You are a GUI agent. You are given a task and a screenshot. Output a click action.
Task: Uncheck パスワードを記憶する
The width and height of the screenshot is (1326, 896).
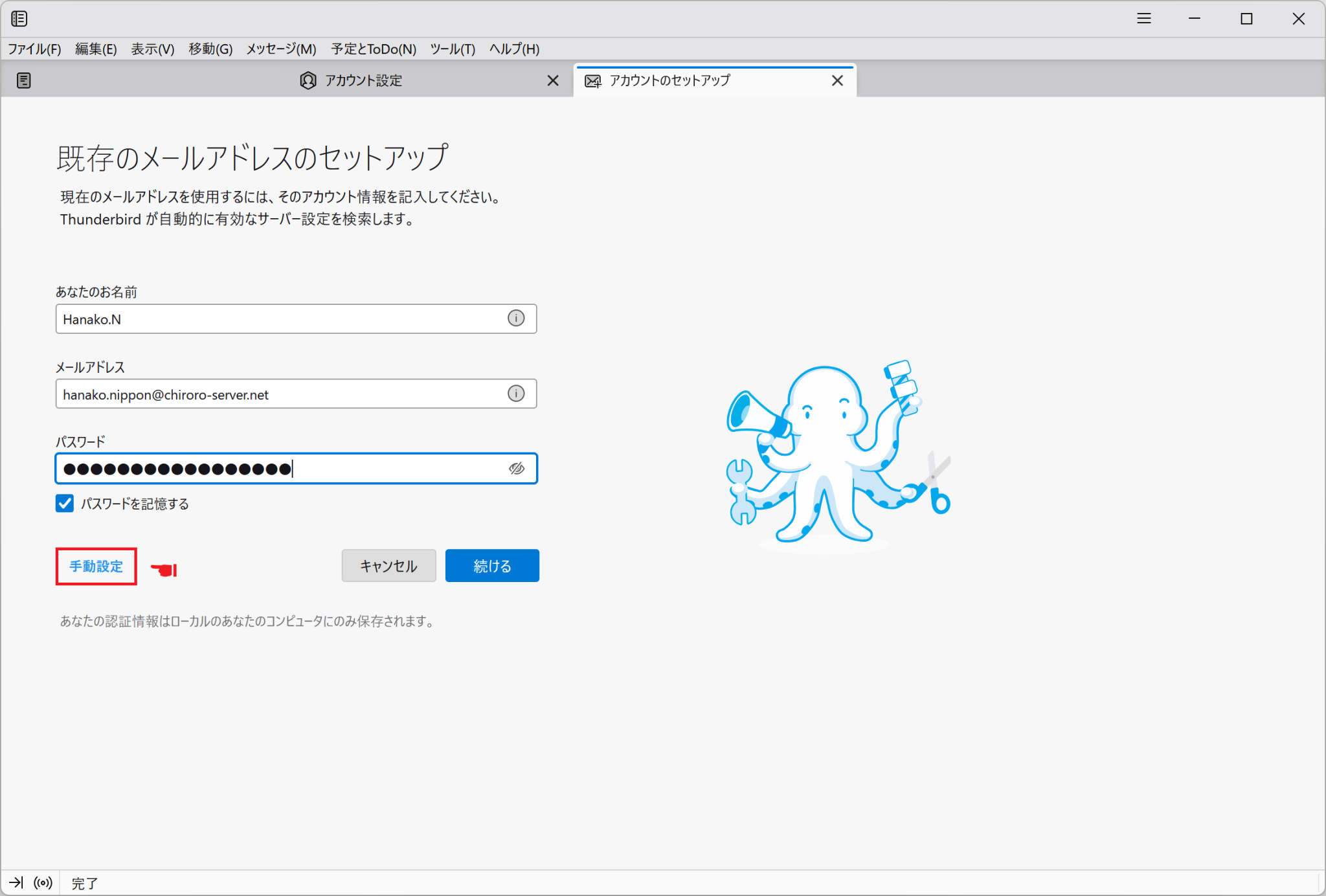click(x=64, y=503)
